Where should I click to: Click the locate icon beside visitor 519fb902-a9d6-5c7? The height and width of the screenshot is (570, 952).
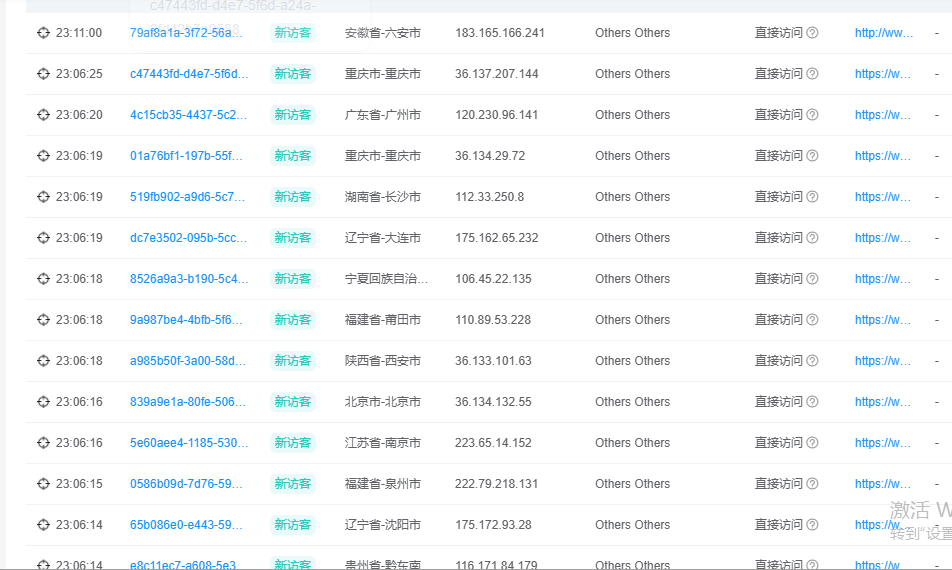click(43, 197)
